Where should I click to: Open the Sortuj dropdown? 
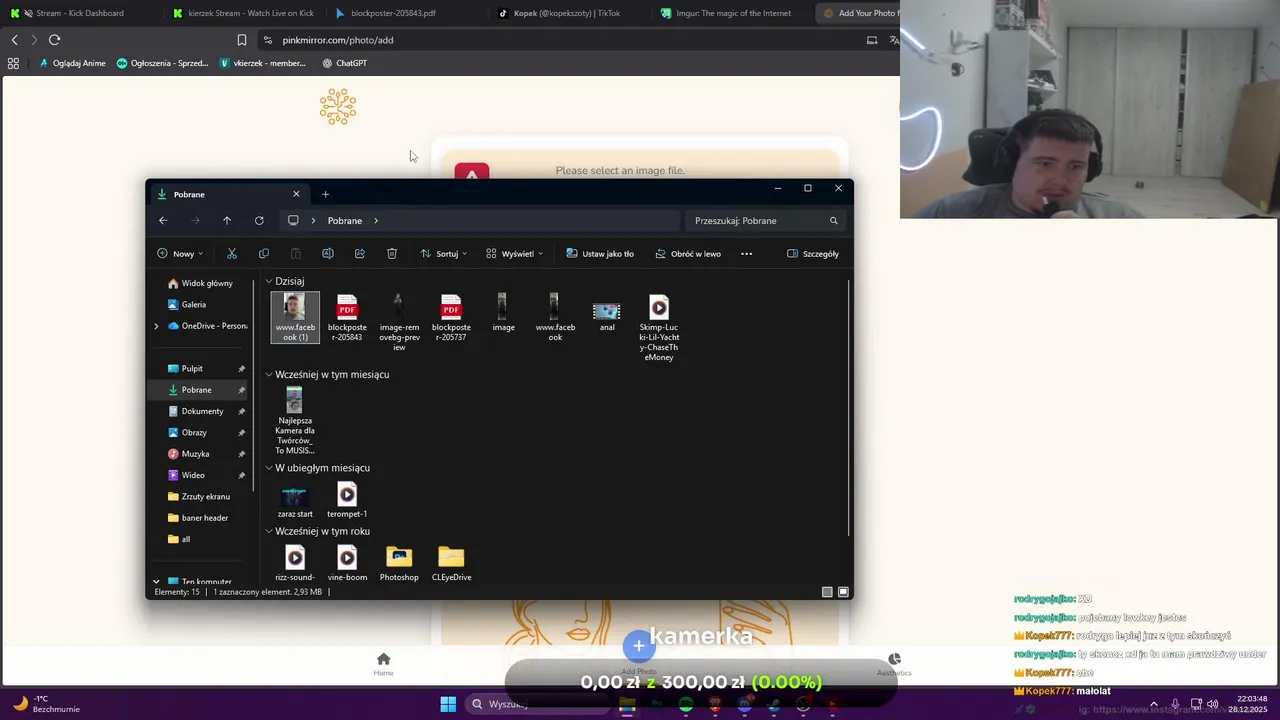444,254
